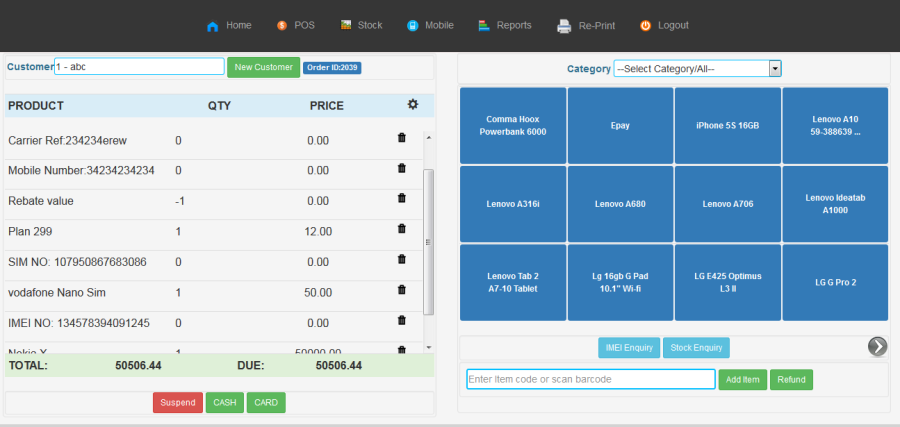Suspend the current order

[x=178, y=403]
